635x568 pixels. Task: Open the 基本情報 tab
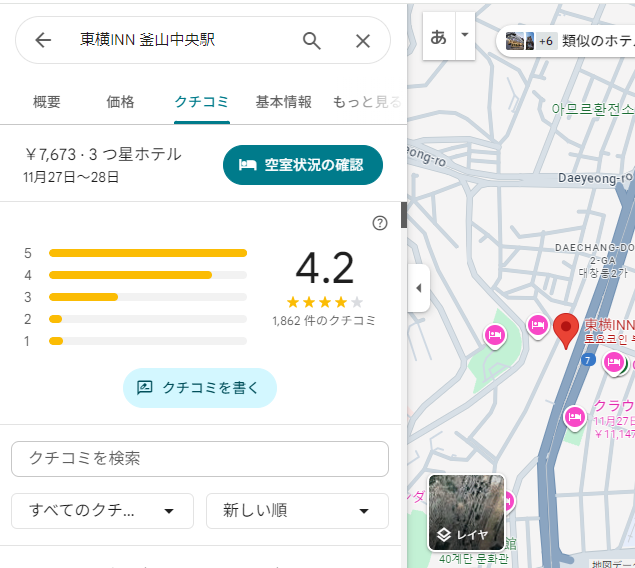click(283, 102)
